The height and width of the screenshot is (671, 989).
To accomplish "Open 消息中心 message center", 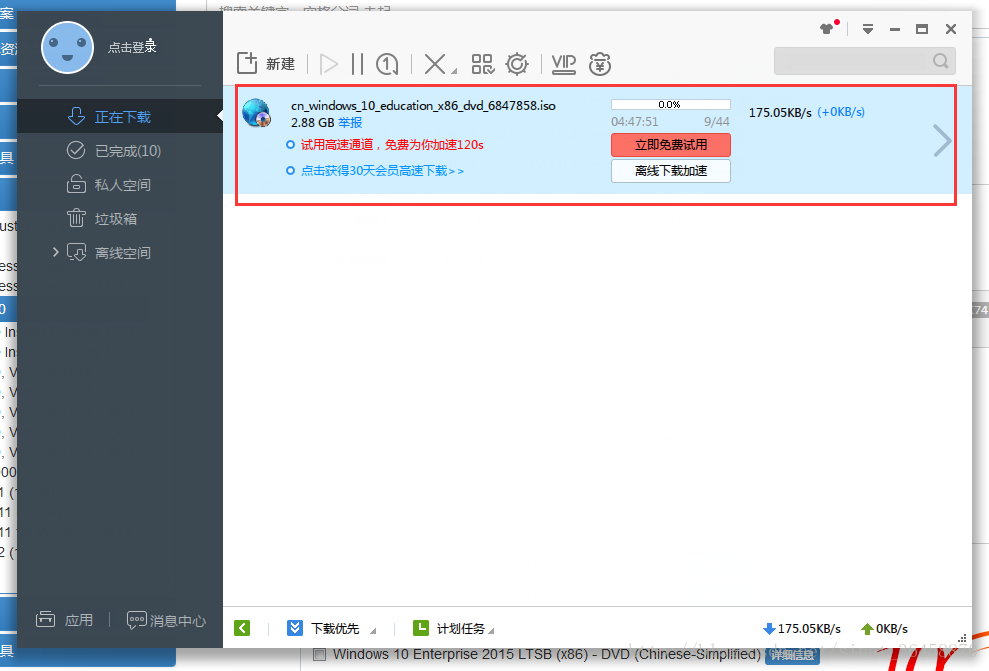I will (167, 621).
